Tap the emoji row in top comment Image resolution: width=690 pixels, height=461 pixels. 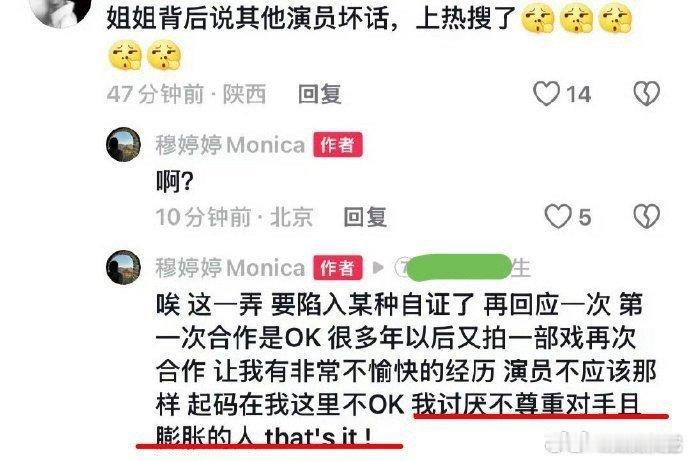pyautogui.click(x=370, y=37)
